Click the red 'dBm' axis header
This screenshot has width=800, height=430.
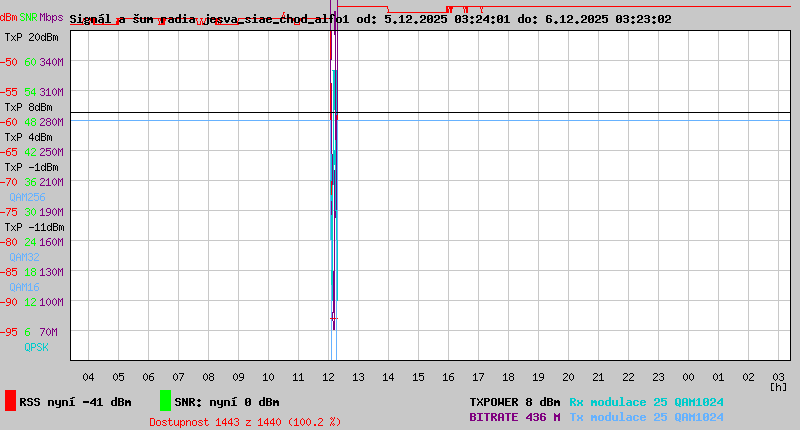point(9,18)
